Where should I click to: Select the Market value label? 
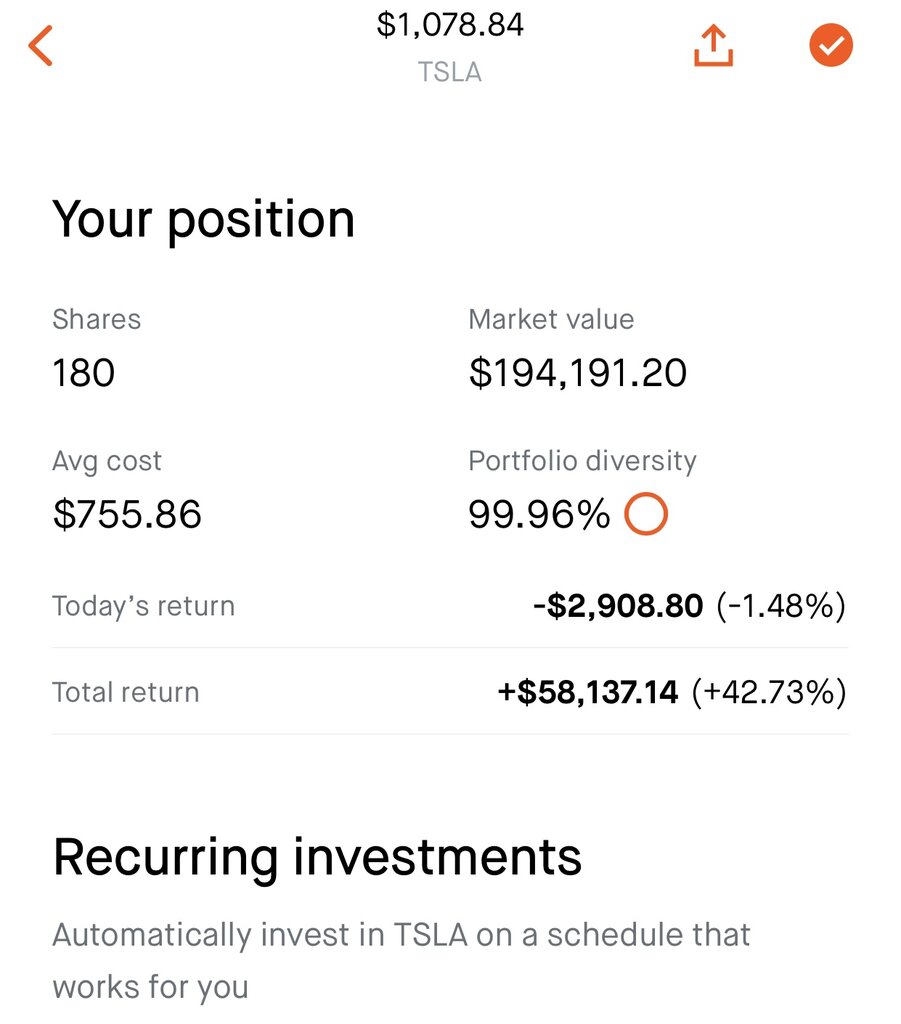pyautogui.click(x=551, y=319)
